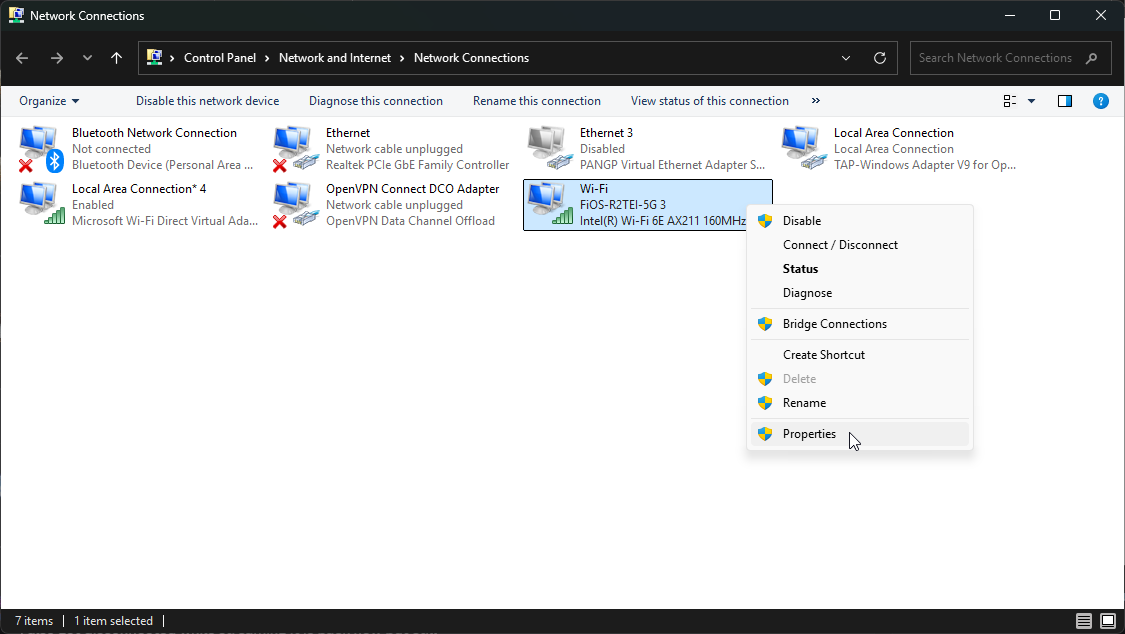Viewport: 1125px width, 634px height.
Task: Choose Properties from the context menu
Action: (809, 434)
